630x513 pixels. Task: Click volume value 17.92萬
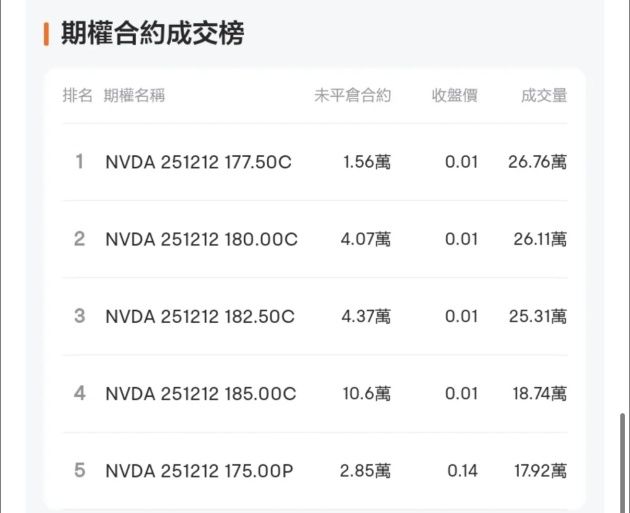540,470
